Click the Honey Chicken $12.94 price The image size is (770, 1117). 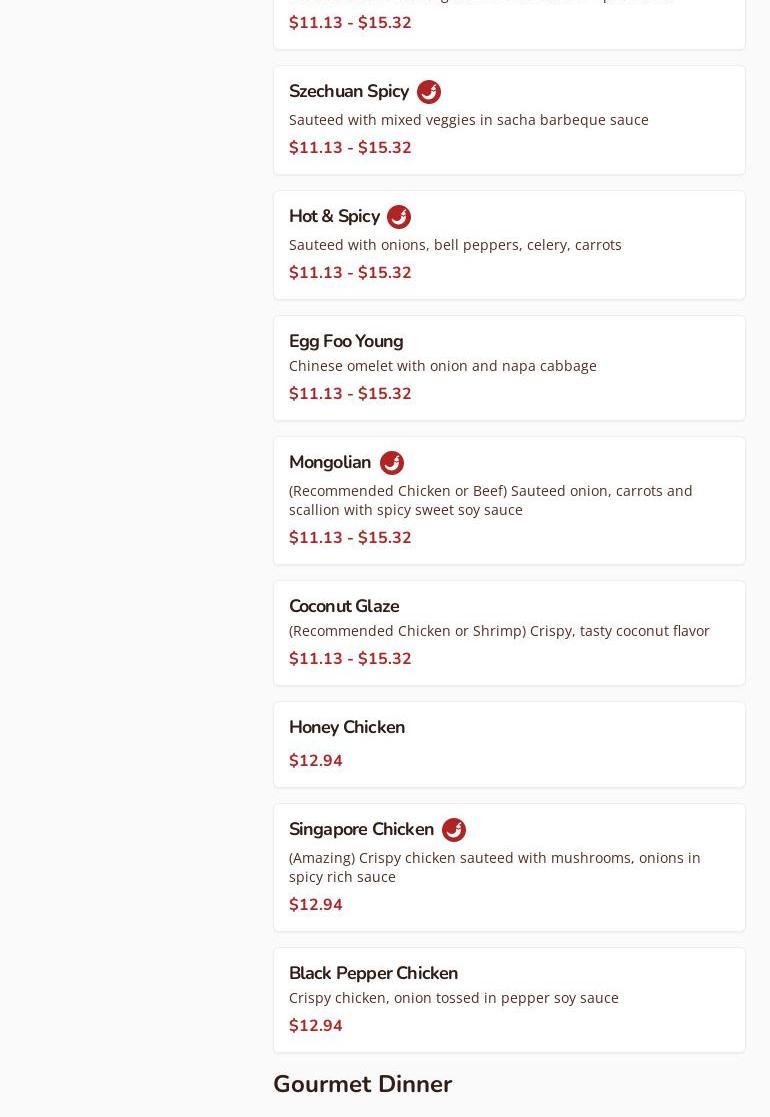316,761
